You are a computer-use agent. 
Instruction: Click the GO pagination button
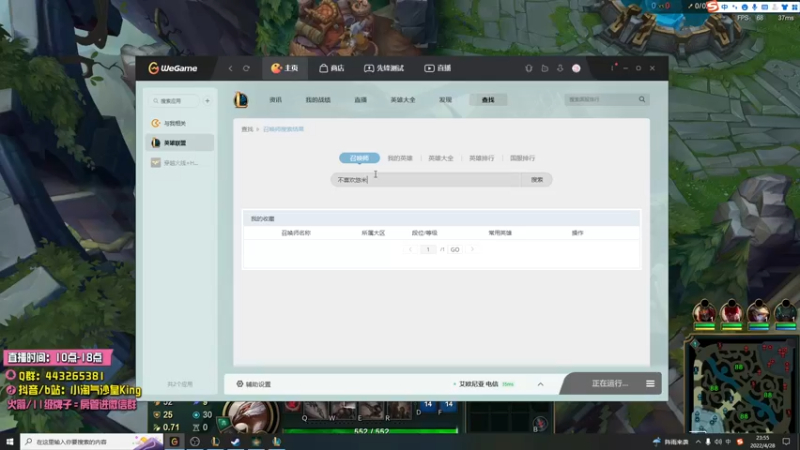(x=455, y=249)
